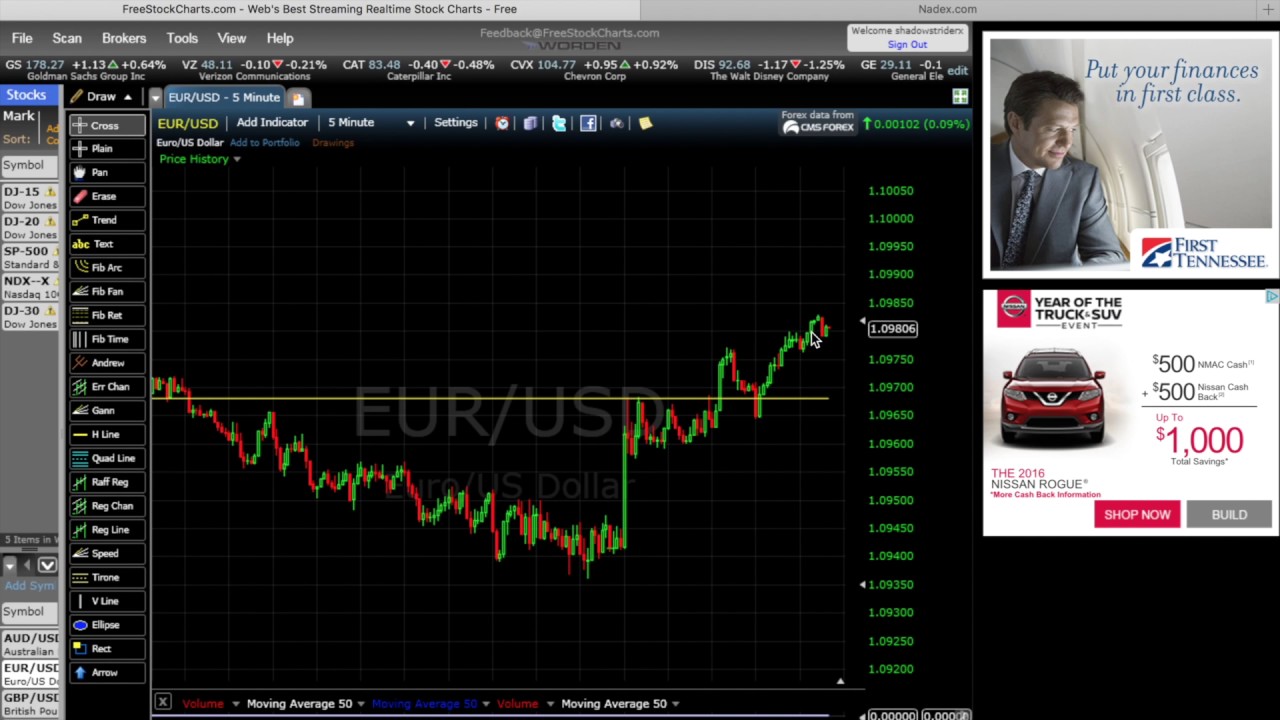This screenshot has height=720, width=1280.
Task: Select the Cross pointer tool
Action: tap(107, 125)
